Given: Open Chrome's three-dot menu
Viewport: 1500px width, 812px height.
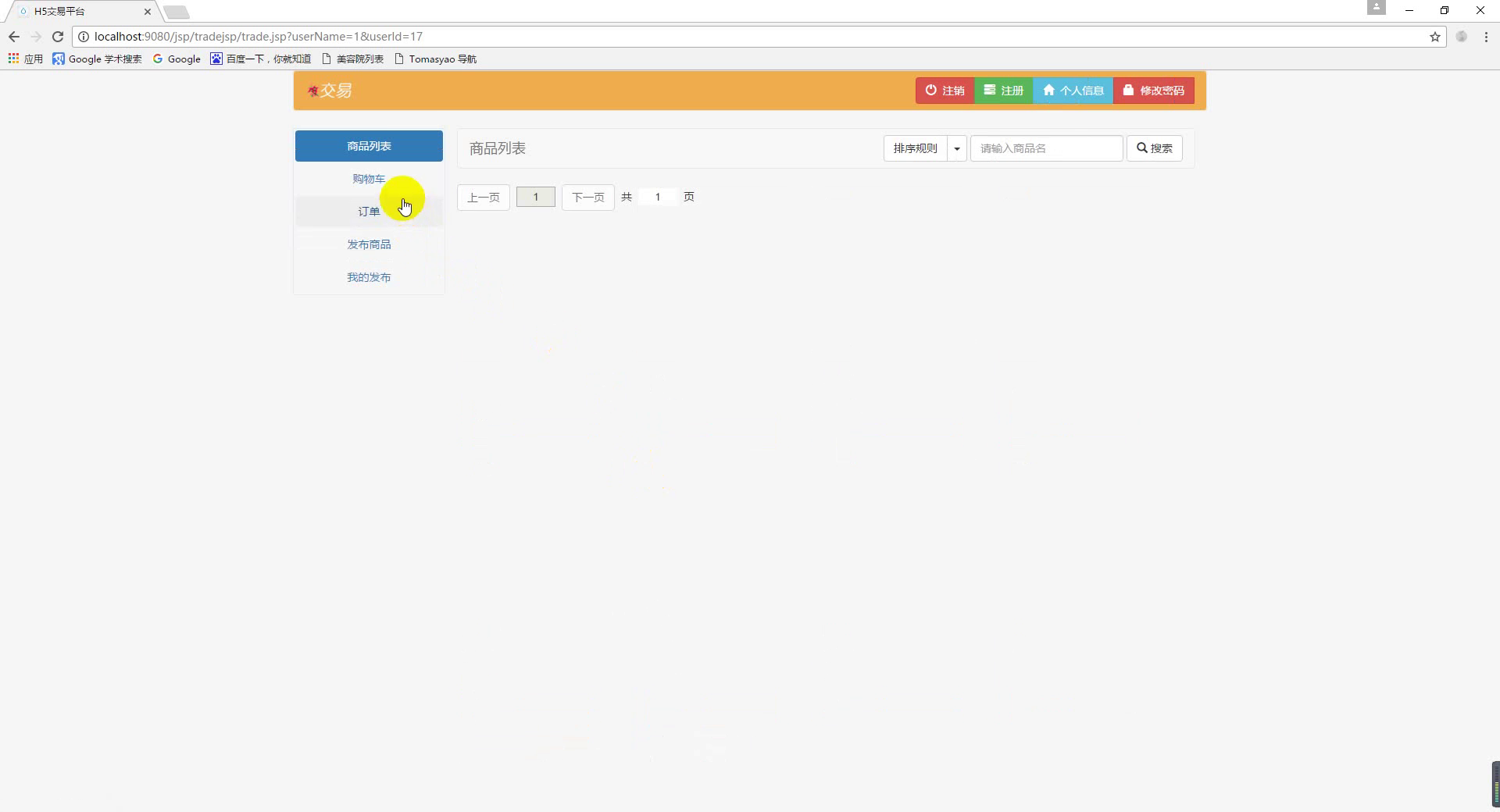Looking at the screenshot, I should click(1486, 37).
